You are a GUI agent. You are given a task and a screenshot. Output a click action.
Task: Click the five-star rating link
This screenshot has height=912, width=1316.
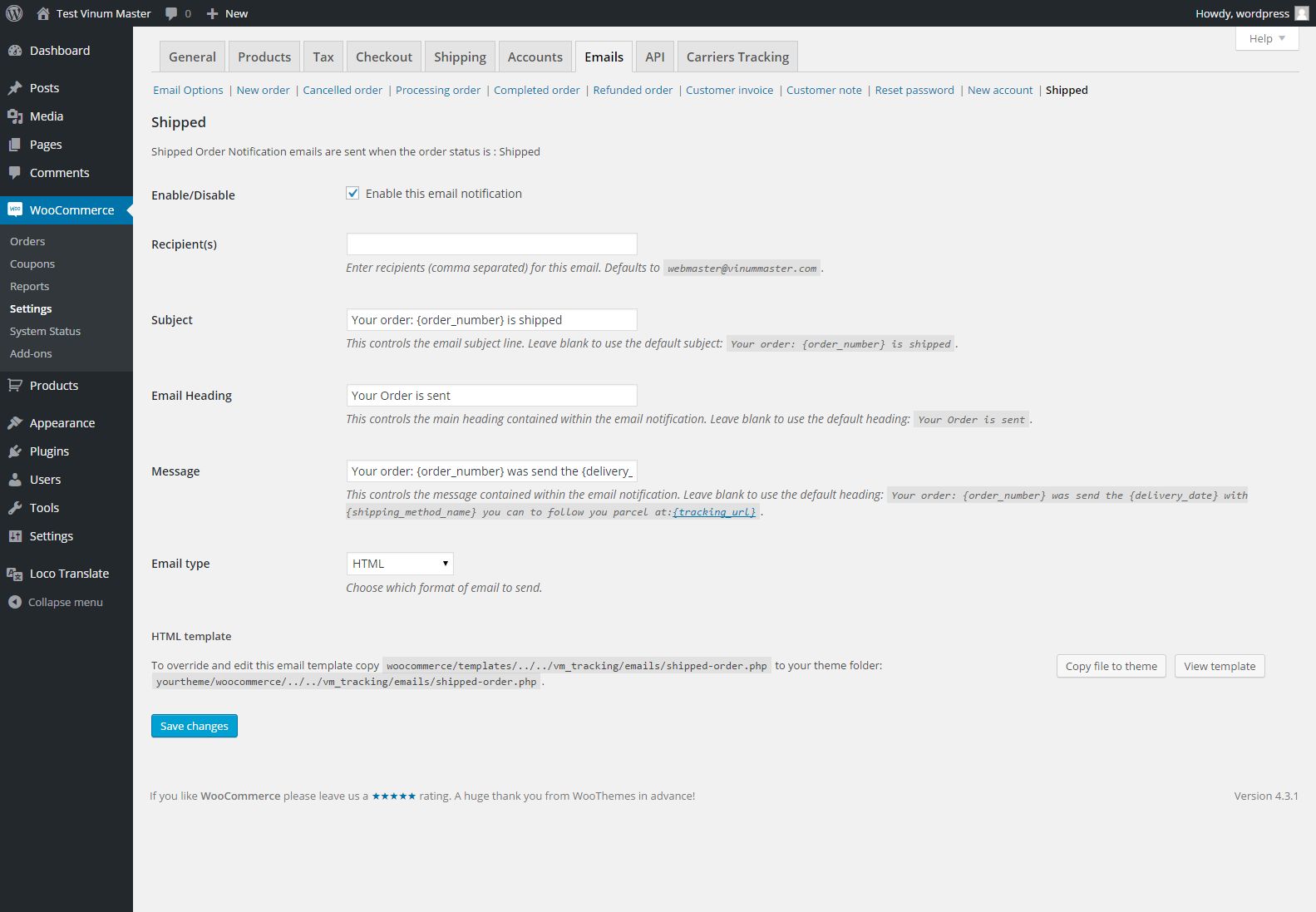coord(394,796)
